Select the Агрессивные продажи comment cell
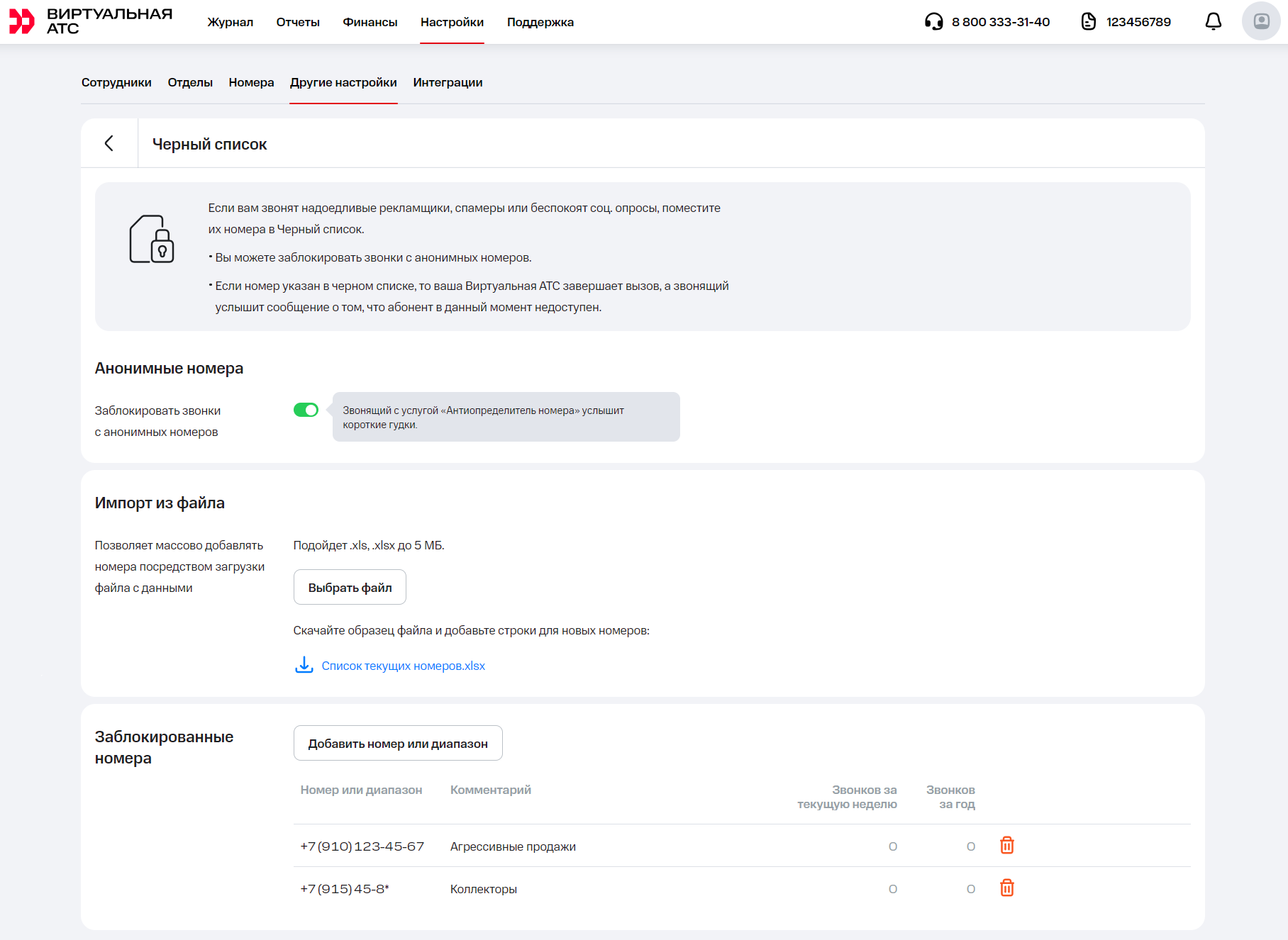The width and height of the screenshot is (1288, 940). 513,846
